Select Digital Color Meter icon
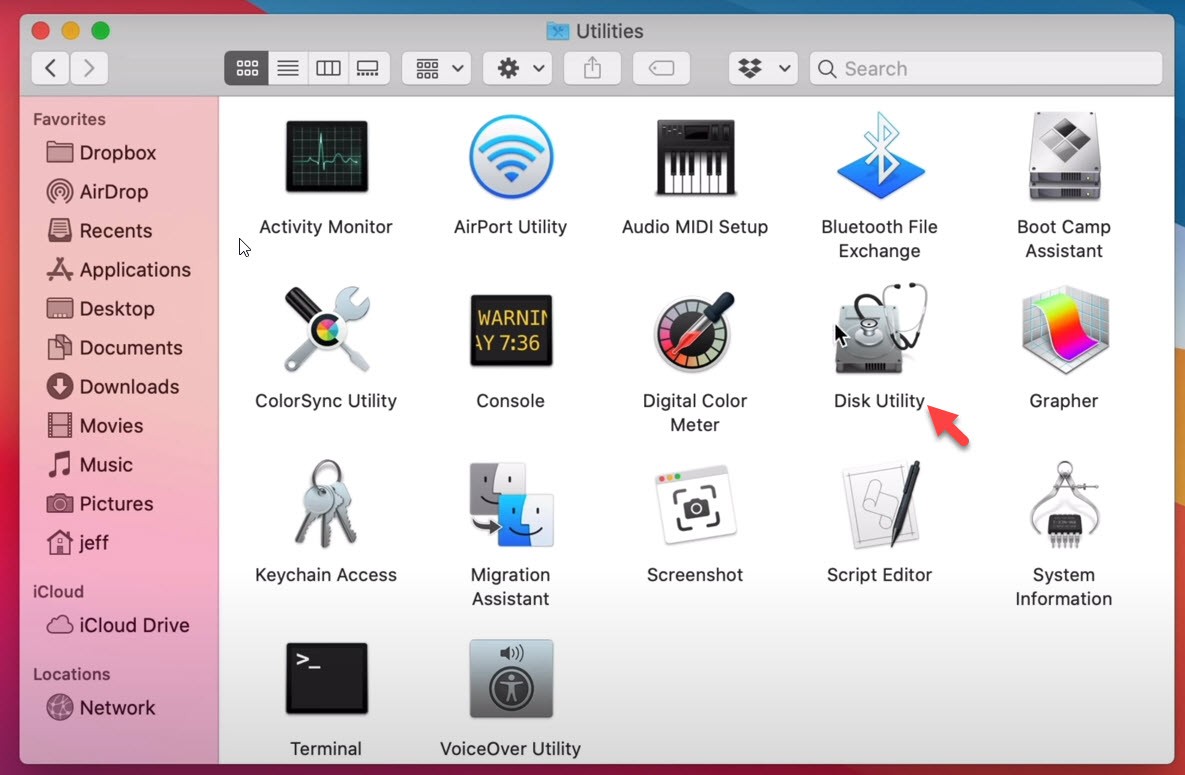This screenshot has width=1185, height=775. pyautogui.click(x=695, y=330)
